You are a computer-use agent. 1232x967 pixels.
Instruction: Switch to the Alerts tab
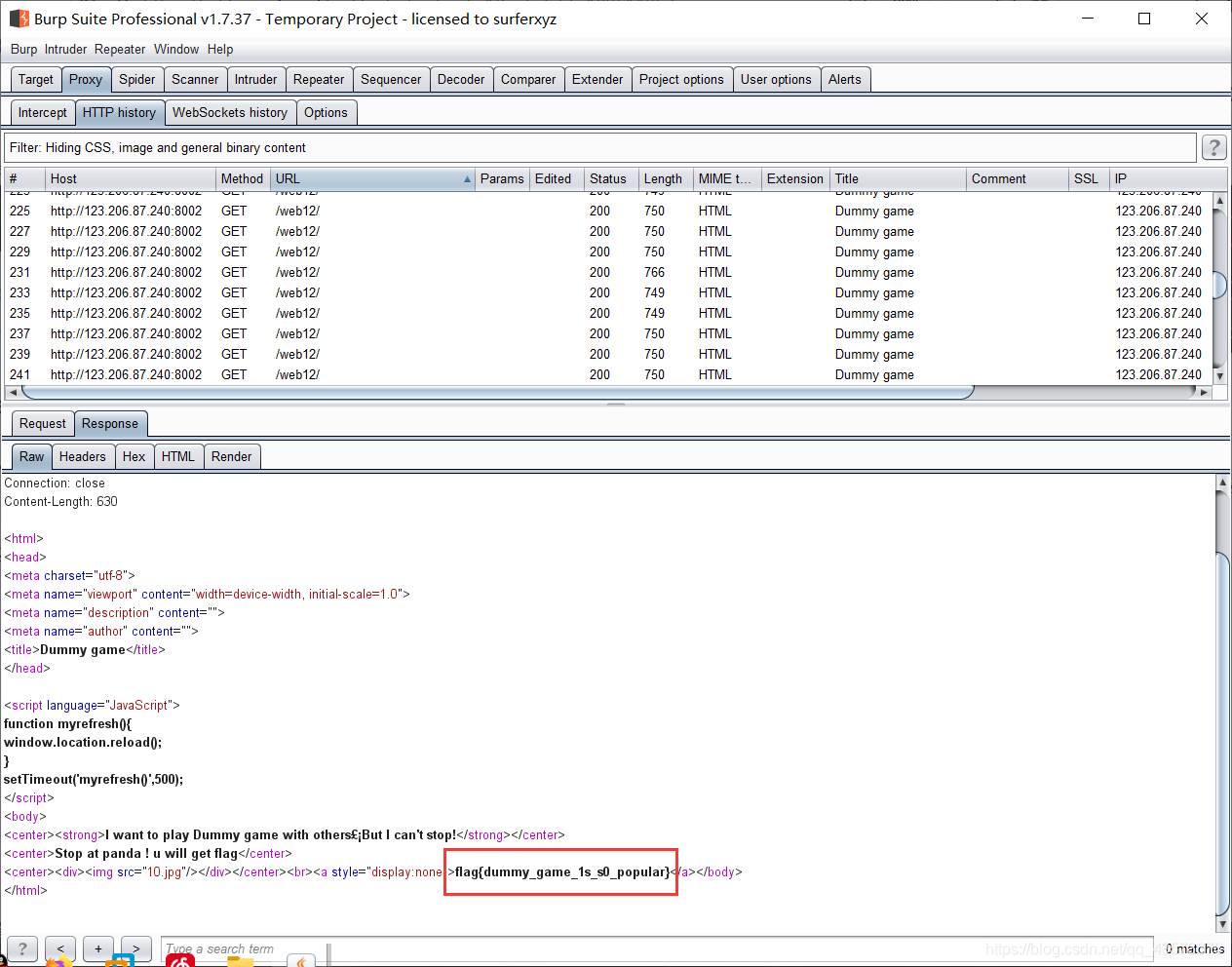pyautogui.click(x=845, y=80)
